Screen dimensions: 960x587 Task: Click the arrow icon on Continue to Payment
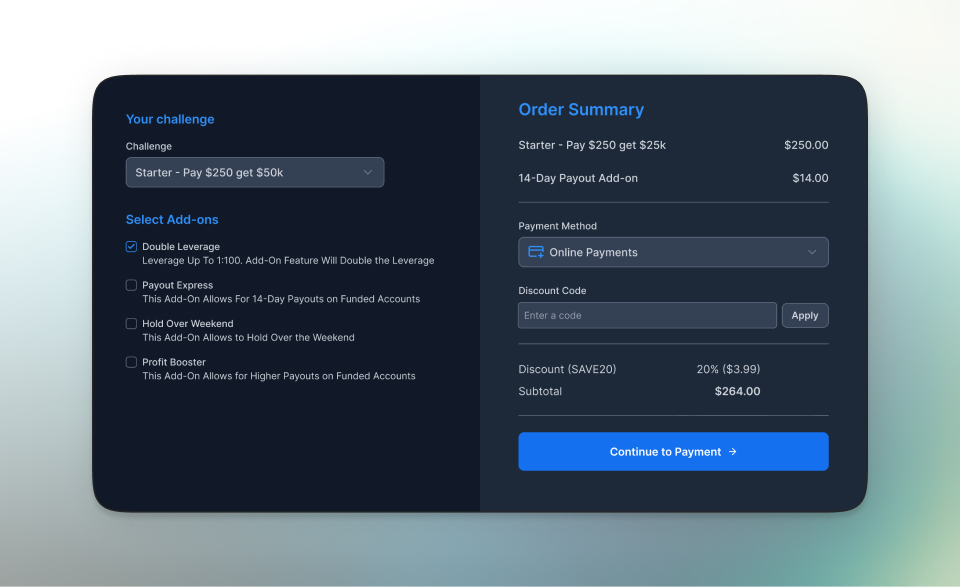[732, 452]
